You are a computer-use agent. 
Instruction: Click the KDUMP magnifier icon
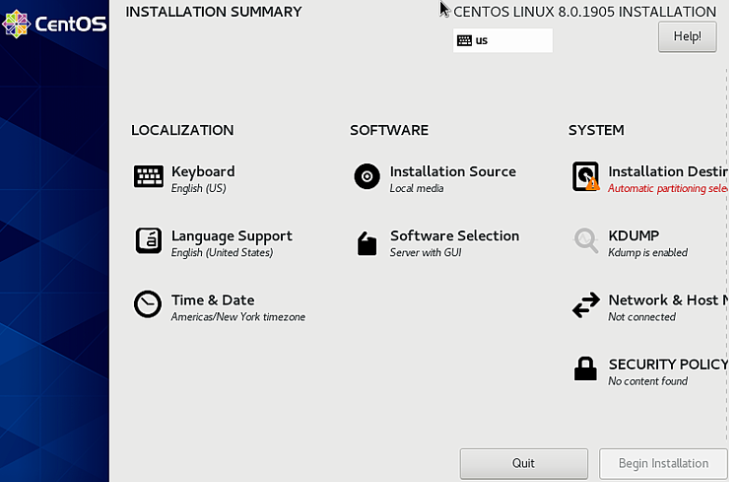pyautogui.click(x=585, y=240)
